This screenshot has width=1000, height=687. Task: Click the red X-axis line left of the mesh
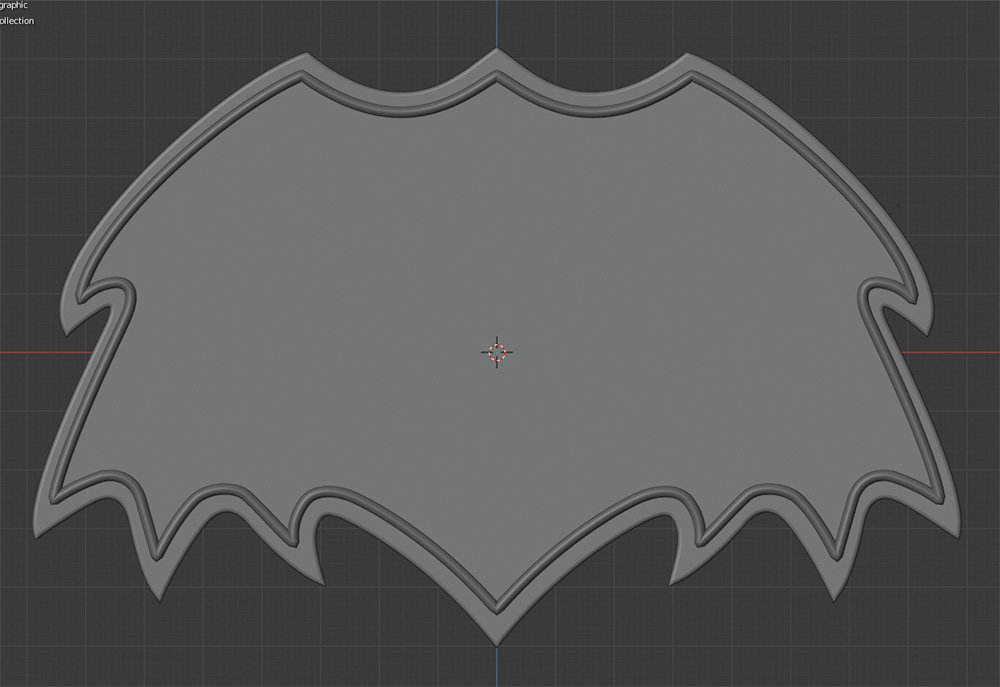(30, 352)
